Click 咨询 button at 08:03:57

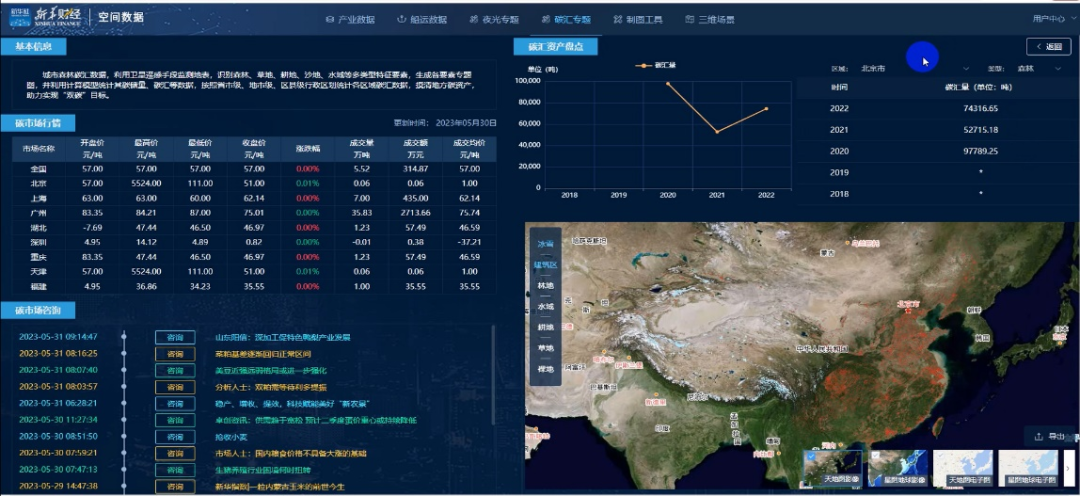pos(175,387)
